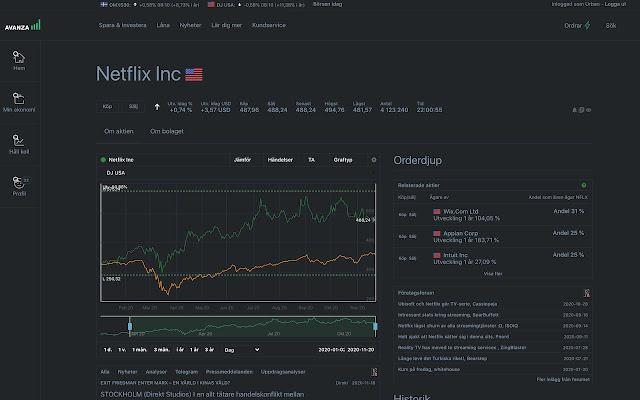Click the eye watch icon near the quote row

click(589, 110)
